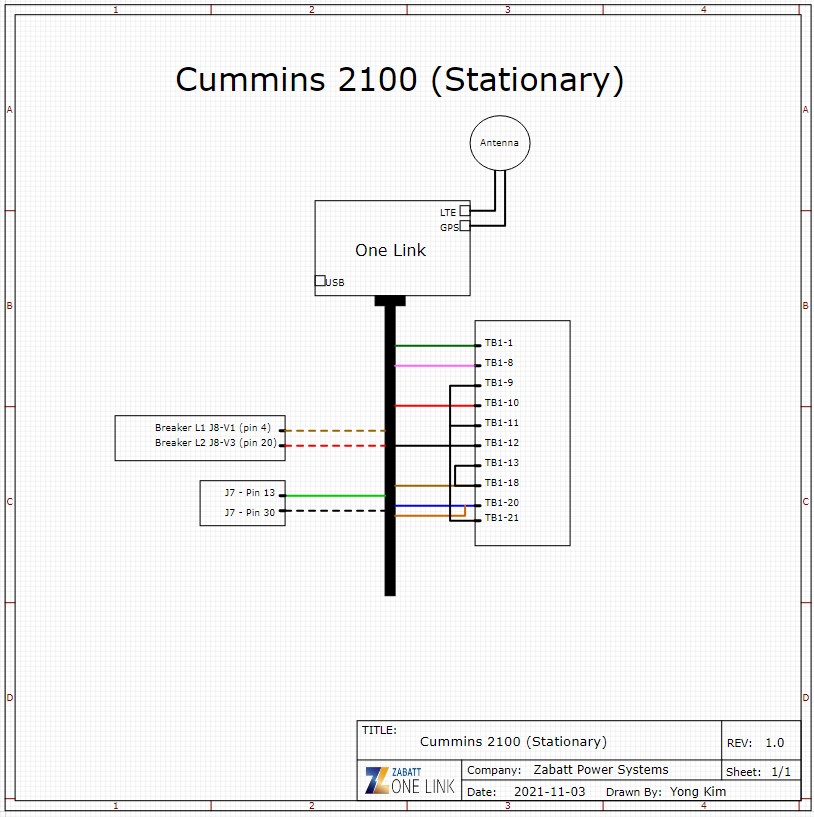Image resolution: width=814 pixels, height=817 pixels.
Task: Select the dark green wire to TB1-1
Action: pyautogui.click(x=437, y=345)
